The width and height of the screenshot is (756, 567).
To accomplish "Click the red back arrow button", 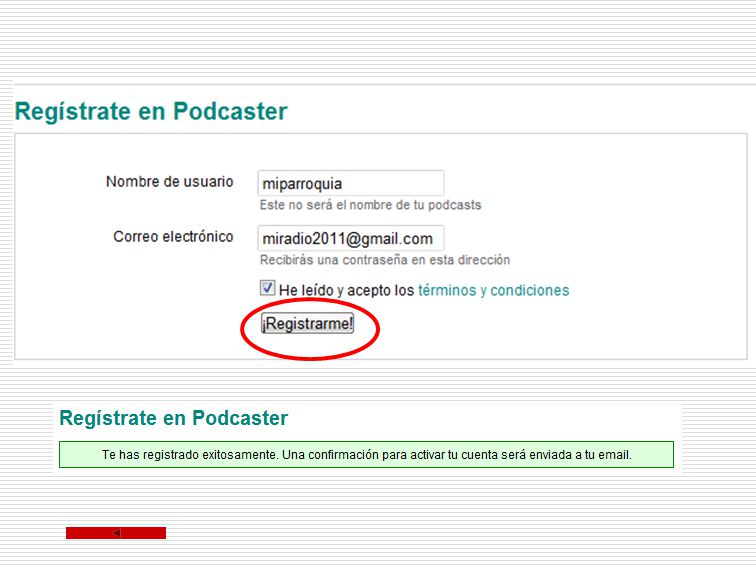I will [x=116, y=533].
